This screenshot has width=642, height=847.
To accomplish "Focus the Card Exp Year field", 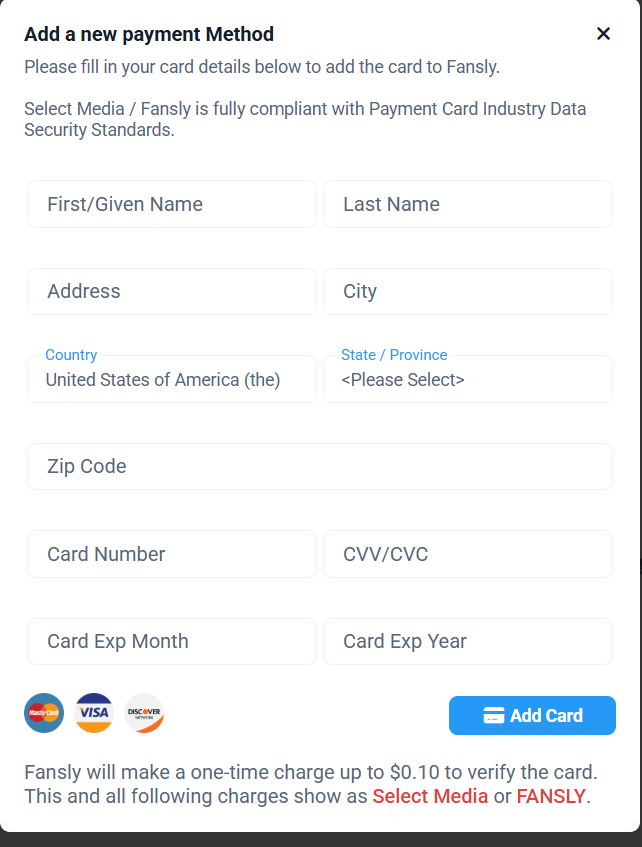I will pos(467,641).
